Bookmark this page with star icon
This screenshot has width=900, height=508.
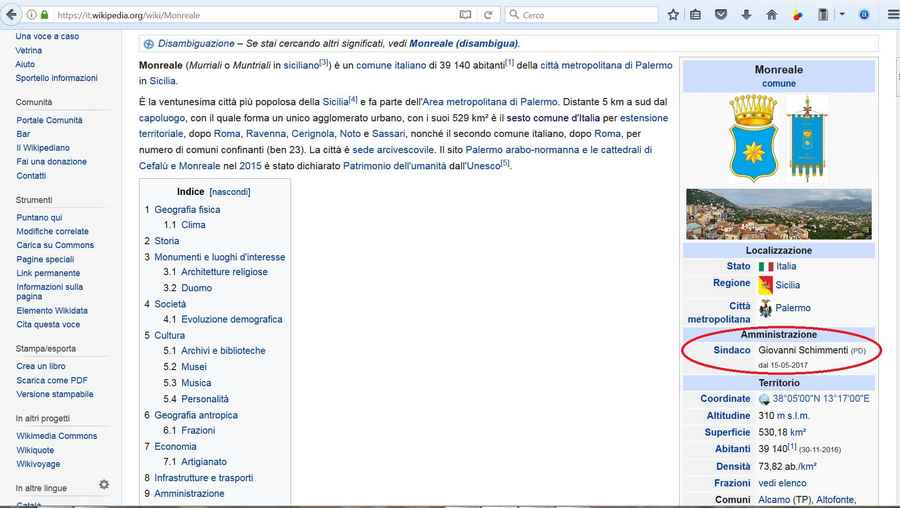pyautogui.click(x=673, y=15)
